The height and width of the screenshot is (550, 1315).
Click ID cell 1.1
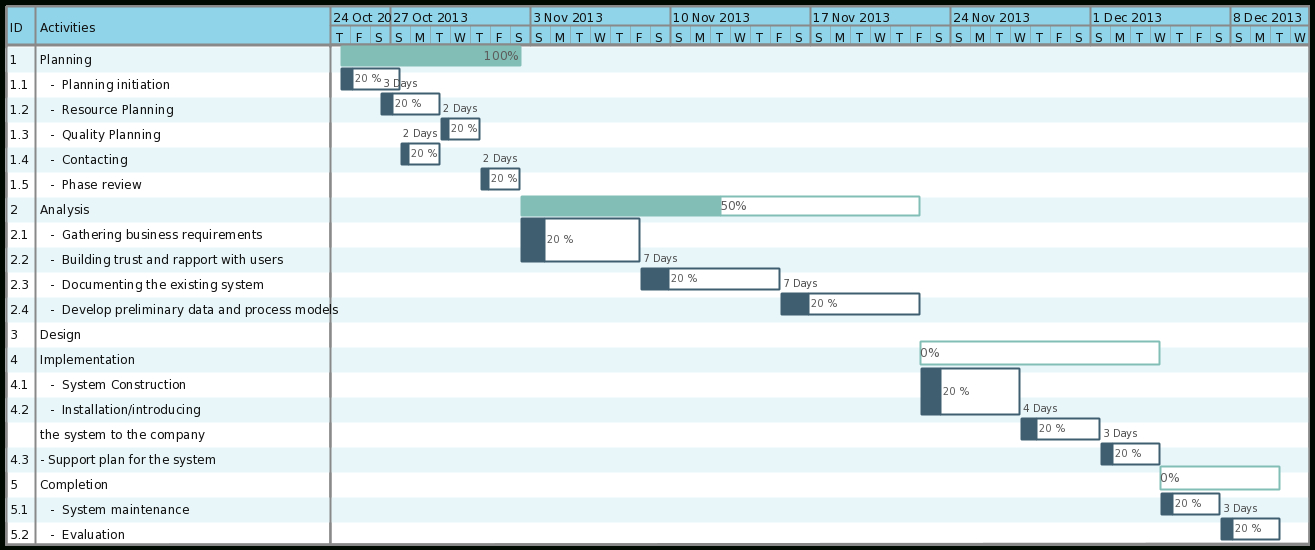tap(19, 85)
